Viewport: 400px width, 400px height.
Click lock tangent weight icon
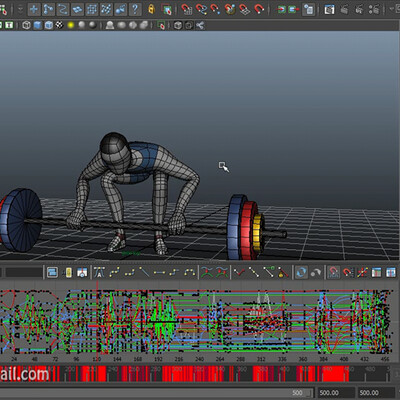tap(283, 272)
